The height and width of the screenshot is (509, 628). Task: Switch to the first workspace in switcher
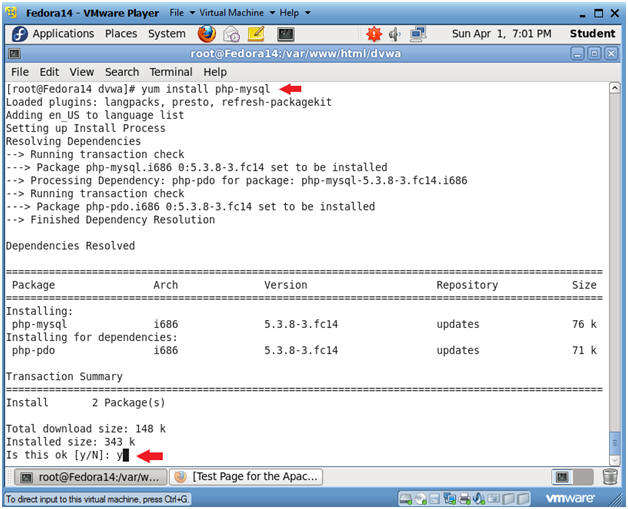(x=562, y=477)
